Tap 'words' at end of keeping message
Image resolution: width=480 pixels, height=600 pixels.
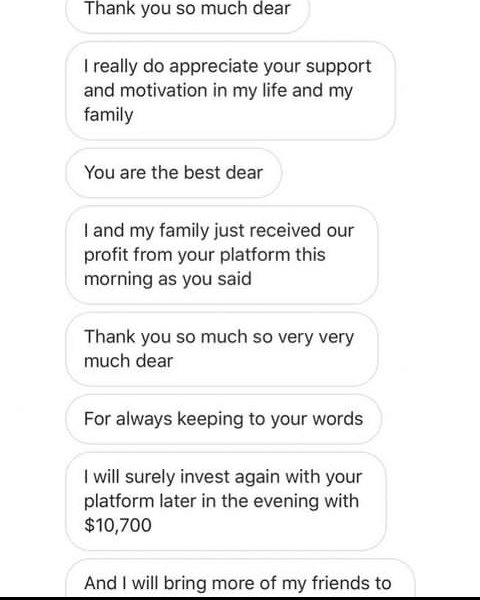coord(338,419)
